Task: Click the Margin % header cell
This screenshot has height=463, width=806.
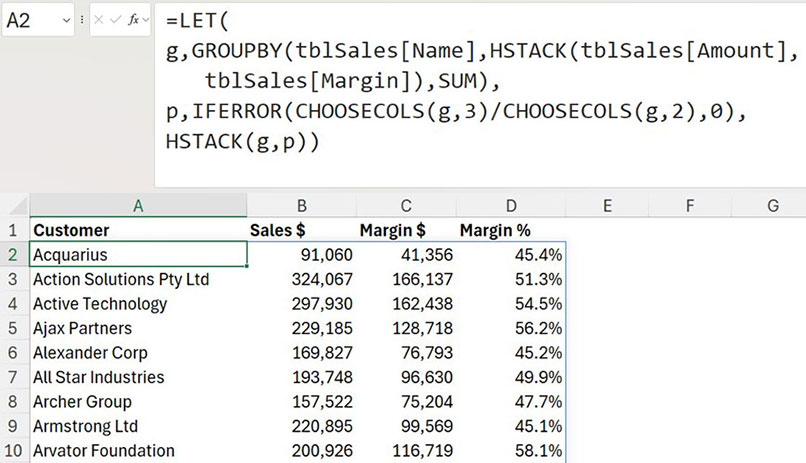Action: coord(511,230)
